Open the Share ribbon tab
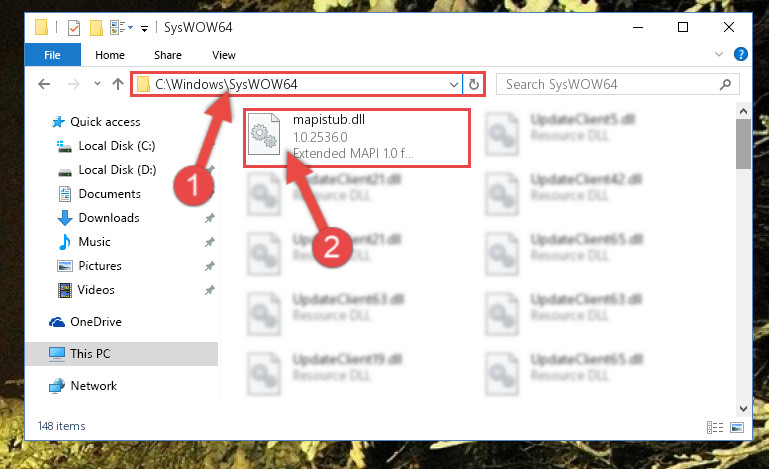Viewport: 769px width, 469px height. pyautogui.click(x=168, y=55)
